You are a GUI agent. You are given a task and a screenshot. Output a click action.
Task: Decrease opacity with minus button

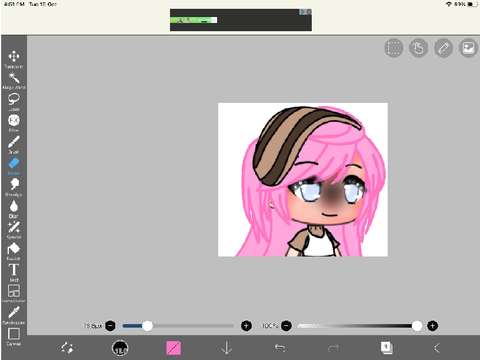(286, 326)
